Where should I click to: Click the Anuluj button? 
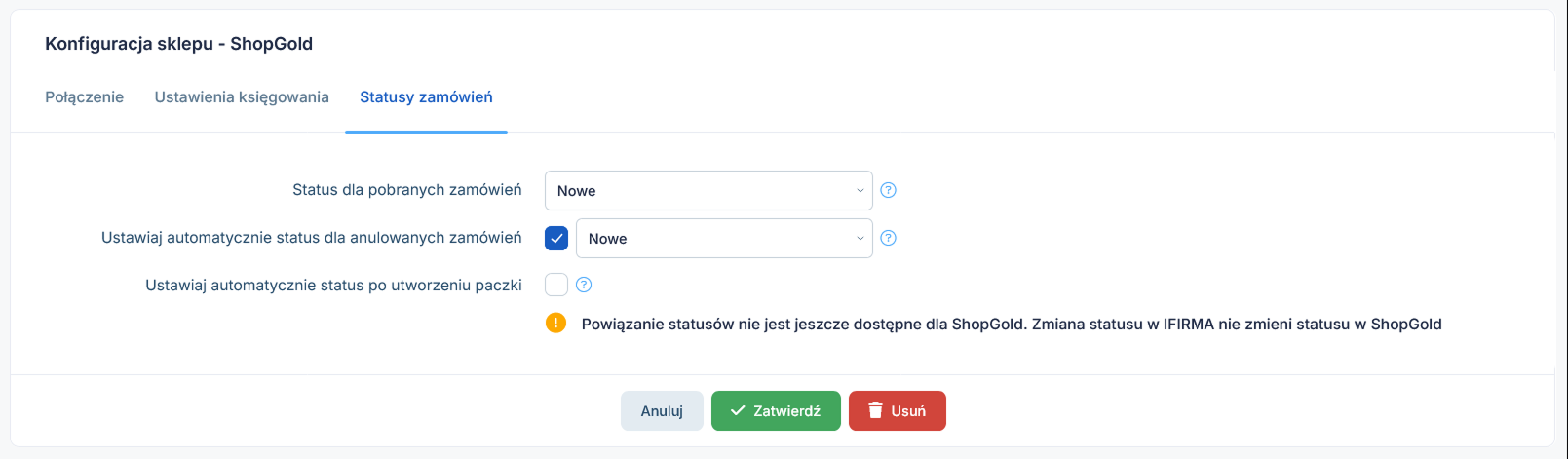(662, 410)
